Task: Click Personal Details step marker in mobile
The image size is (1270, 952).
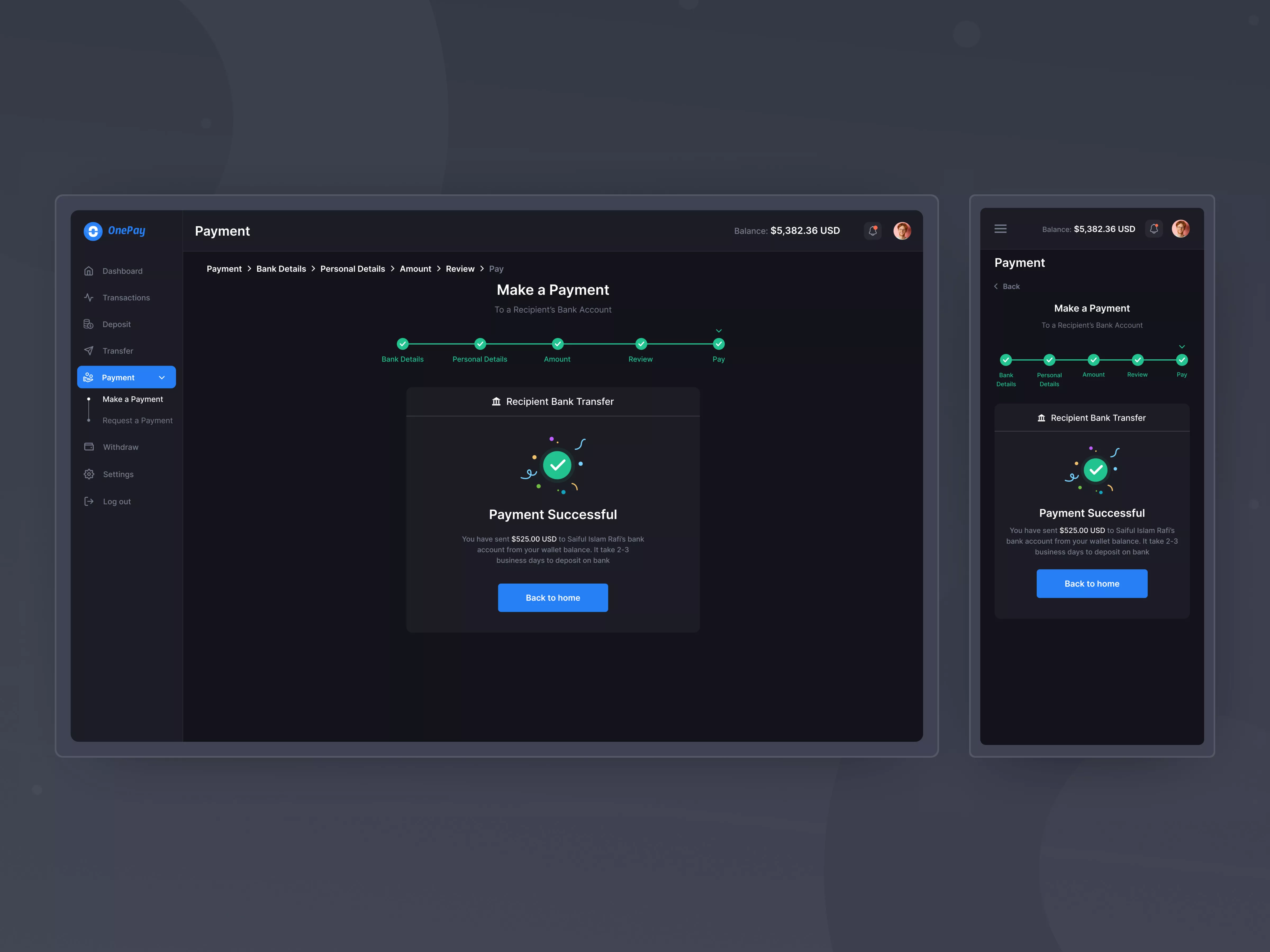Action: (x=1050, y=360)
